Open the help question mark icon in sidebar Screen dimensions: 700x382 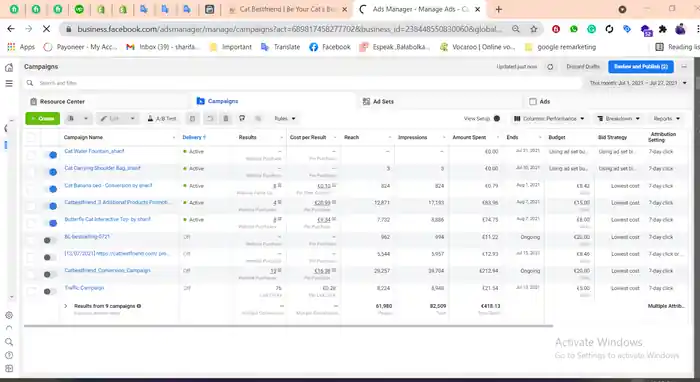(9, 355)
